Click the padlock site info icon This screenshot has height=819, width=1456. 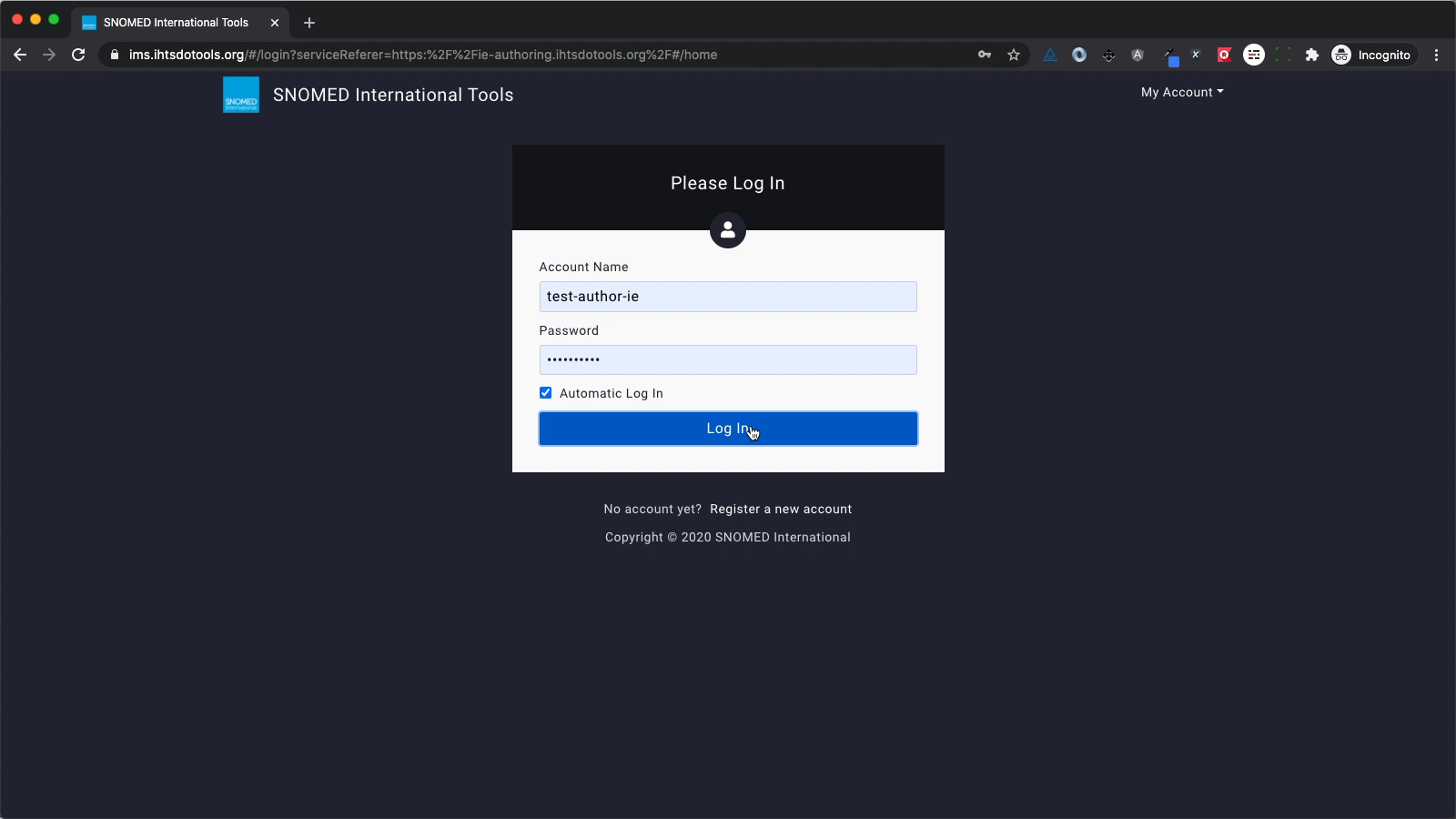(x=115, y=55)
